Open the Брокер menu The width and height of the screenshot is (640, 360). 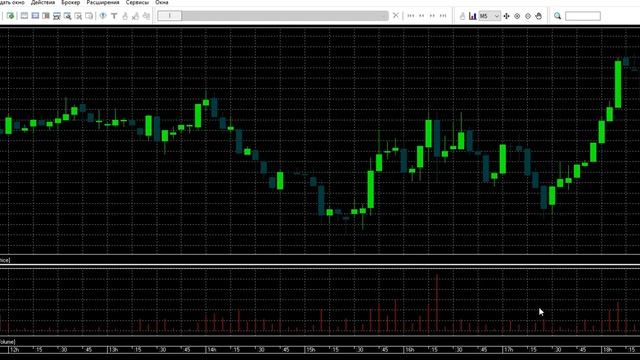[x=71, y=2]
